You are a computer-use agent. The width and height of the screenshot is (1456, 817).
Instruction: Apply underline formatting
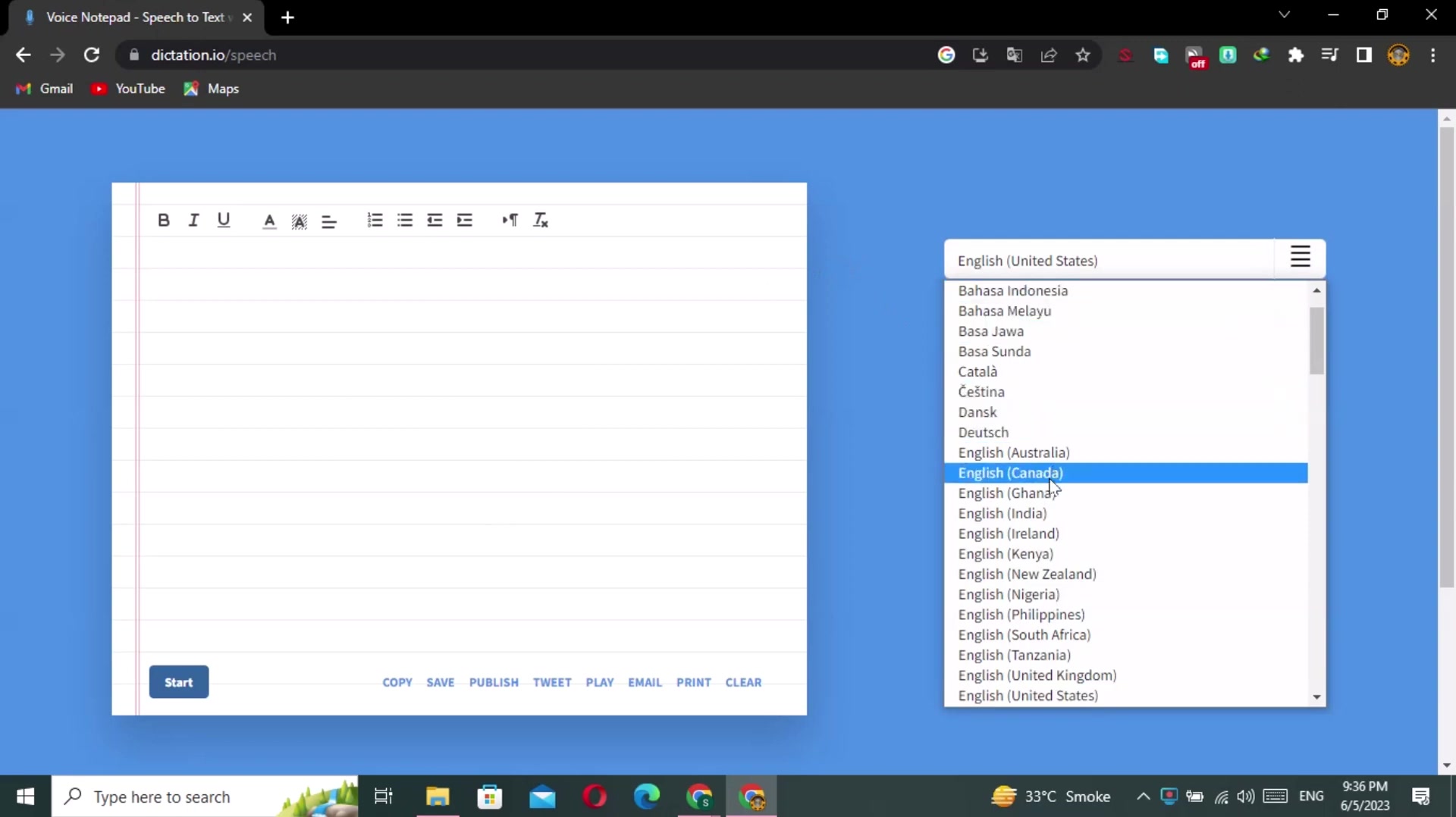pyautogui.click(x=224, y=220)
